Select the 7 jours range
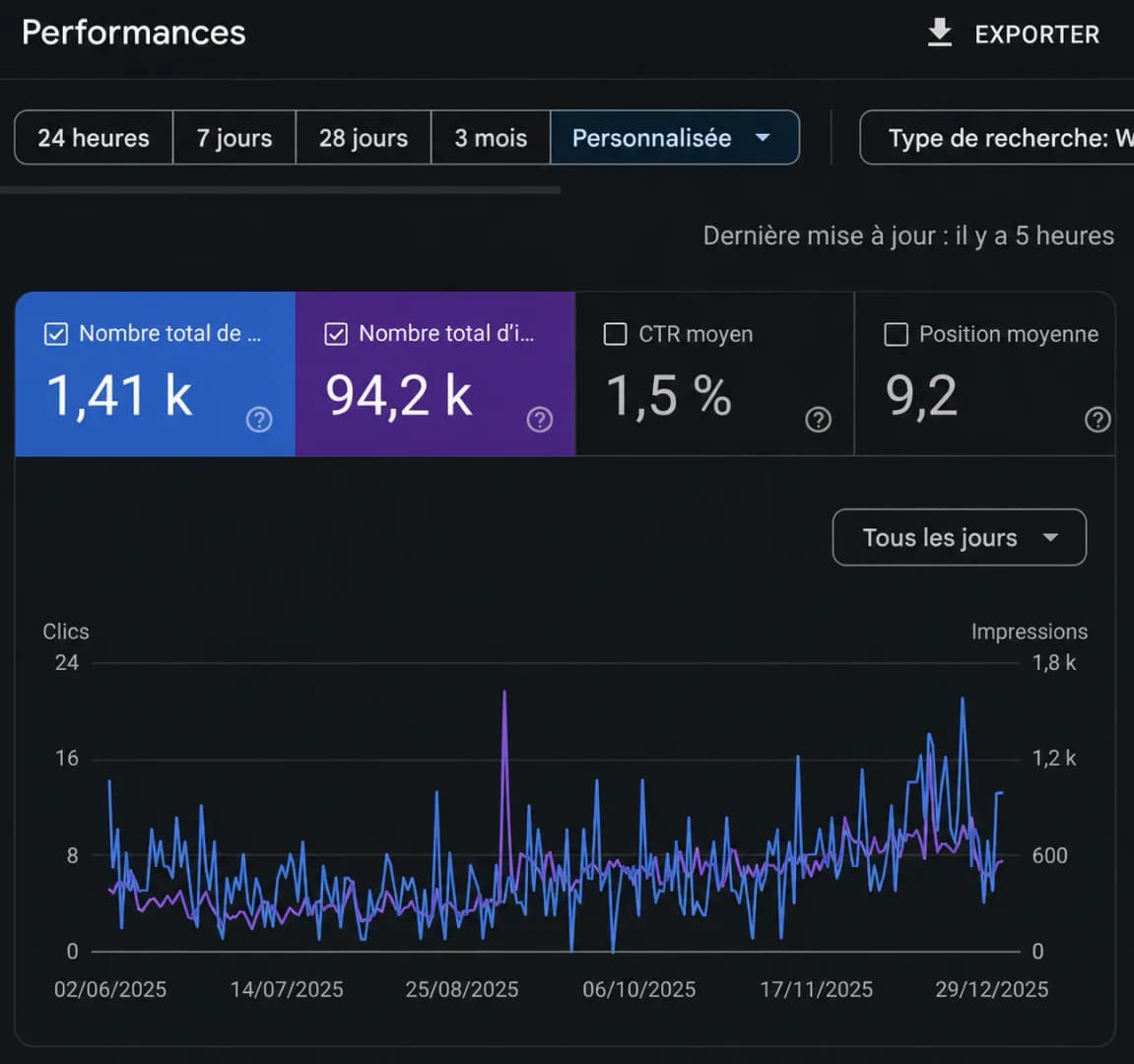This screenshot has height=1064, width=1134. tap(234, 137)
